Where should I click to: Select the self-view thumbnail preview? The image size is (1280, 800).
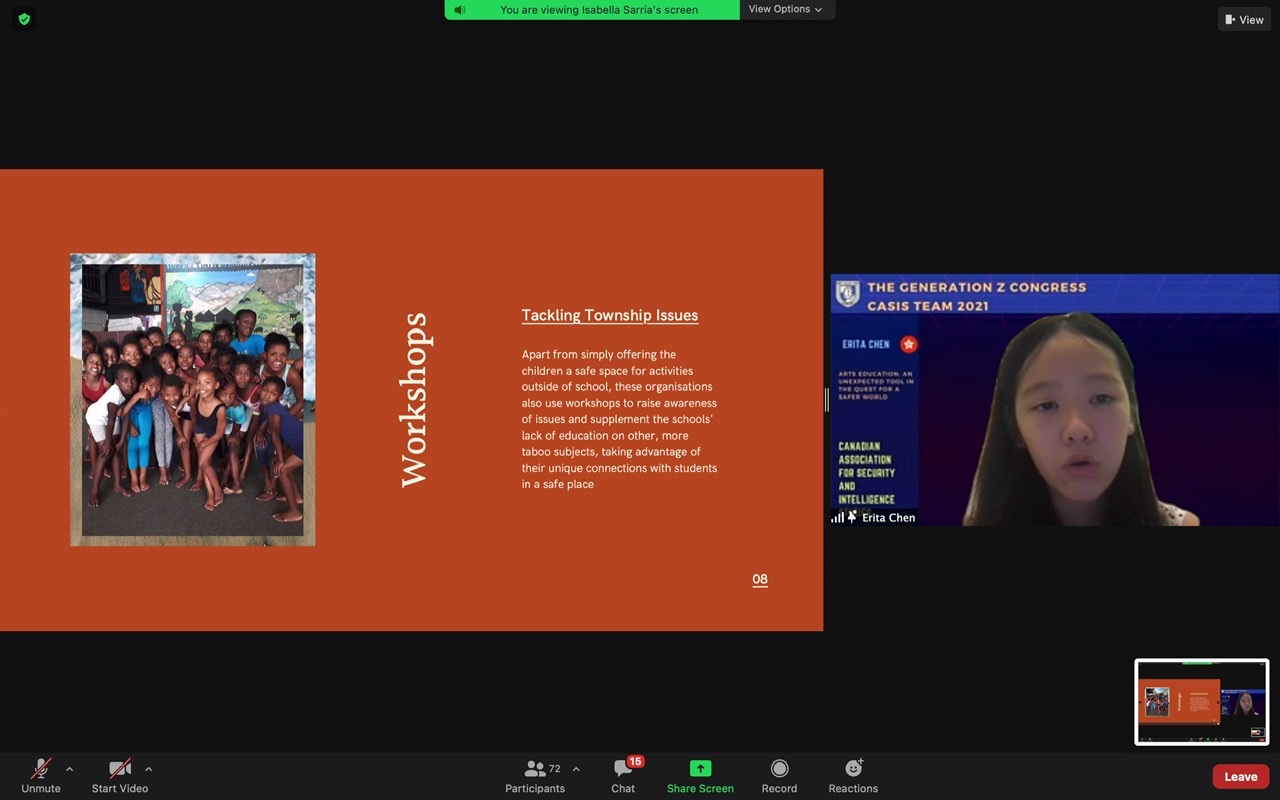[1201, 701]
